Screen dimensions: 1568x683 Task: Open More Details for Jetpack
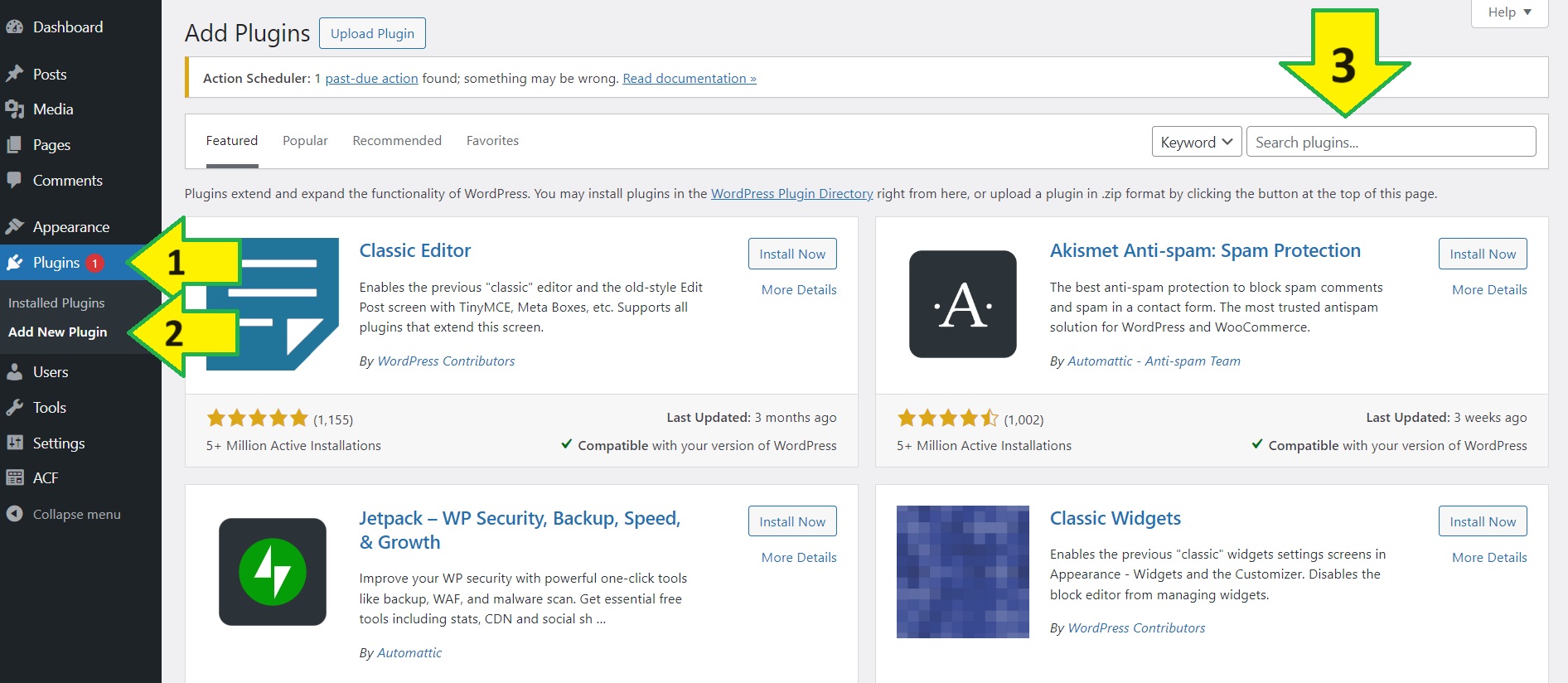[x=799, y=557]
